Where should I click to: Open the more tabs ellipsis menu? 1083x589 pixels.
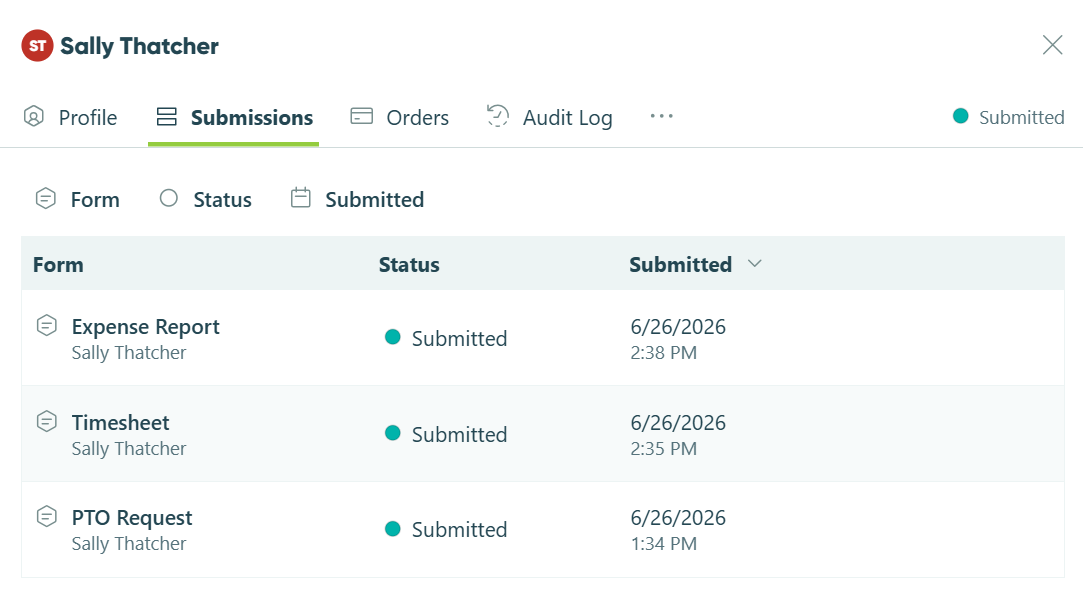(x=662, y=116)
